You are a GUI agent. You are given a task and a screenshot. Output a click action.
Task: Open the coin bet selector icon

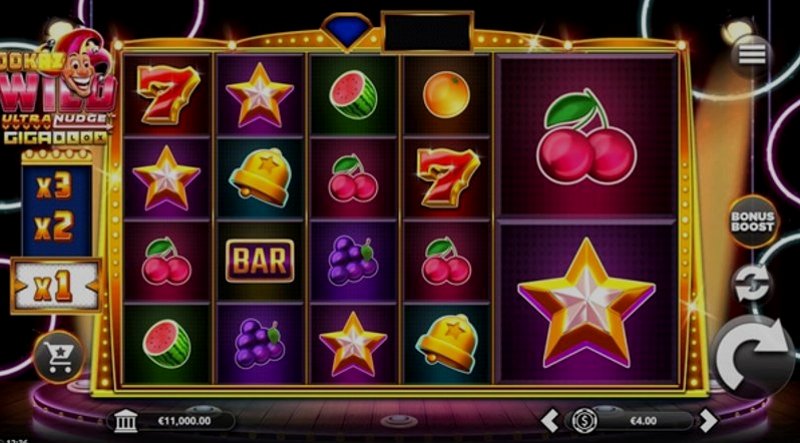(x=584, y=421)
